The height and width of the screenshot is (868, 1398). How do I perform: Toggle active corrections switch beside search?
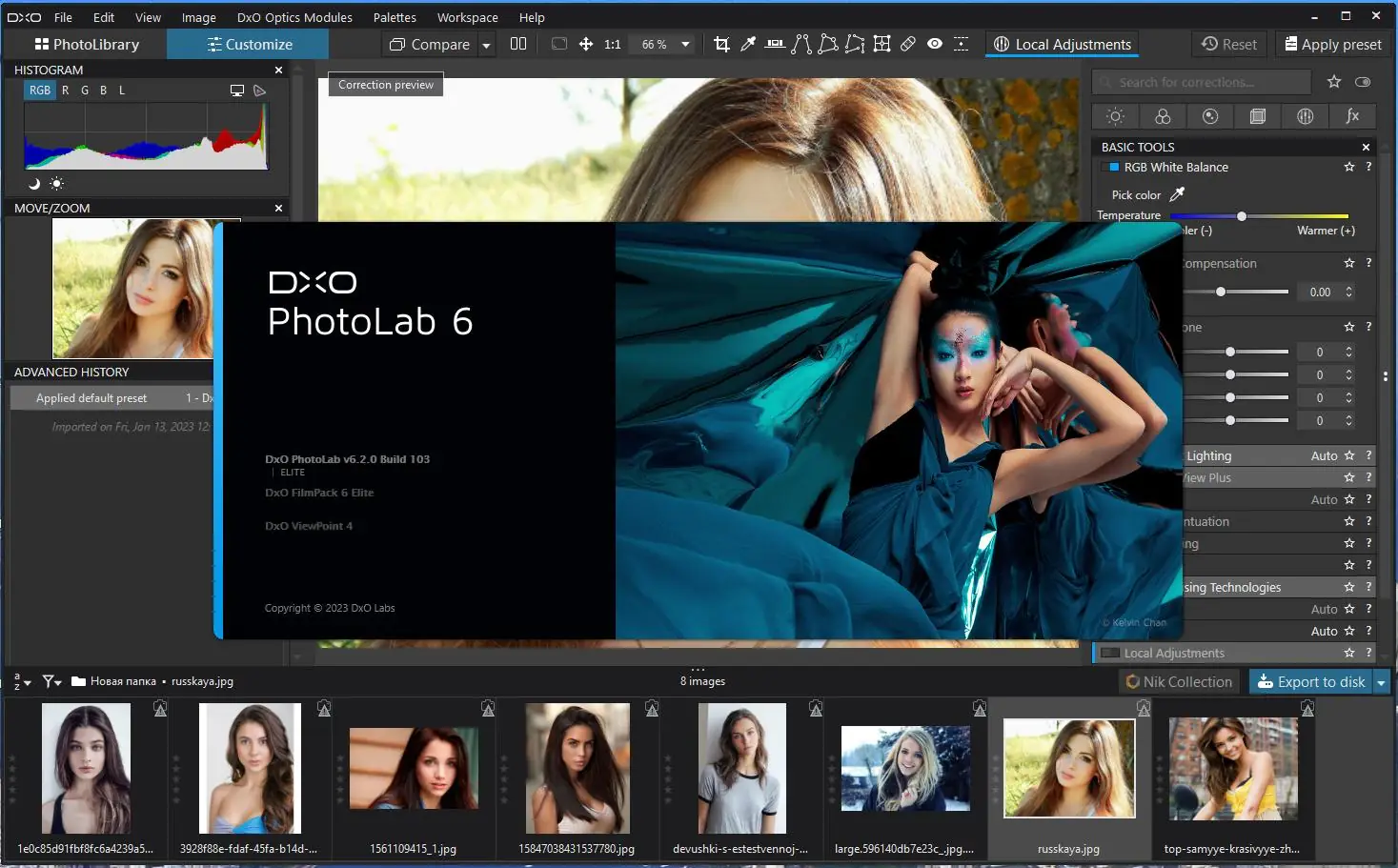pyautogui.click(x=1363, y=83)
